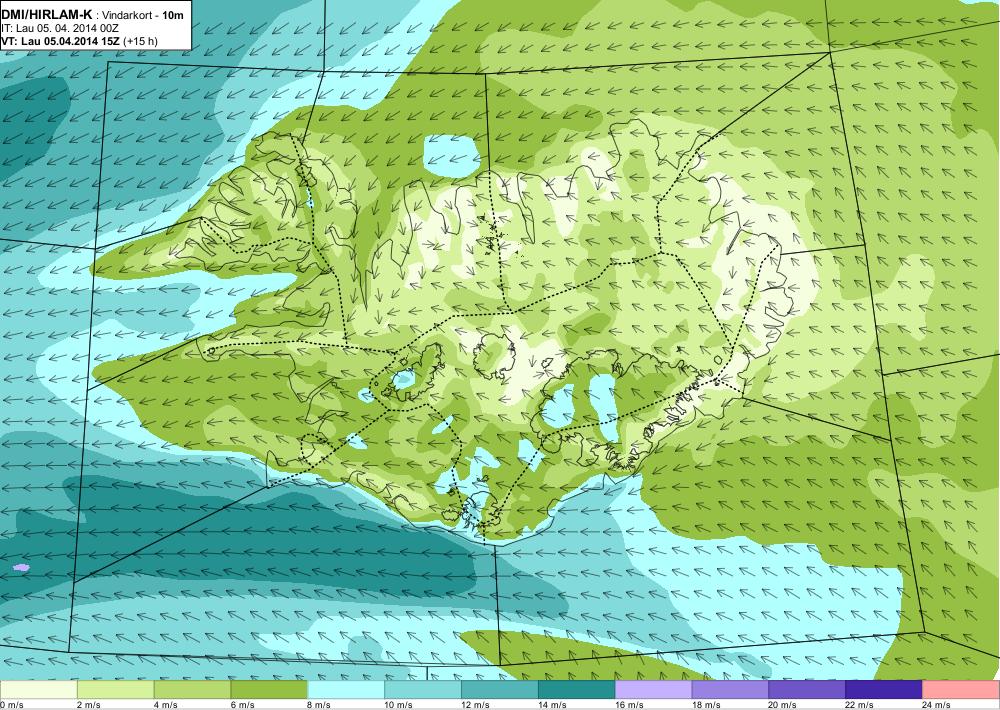This screenshot has width=1000, height=710.
Task: Click the '6 m/s' legend label
Action: 242,705
